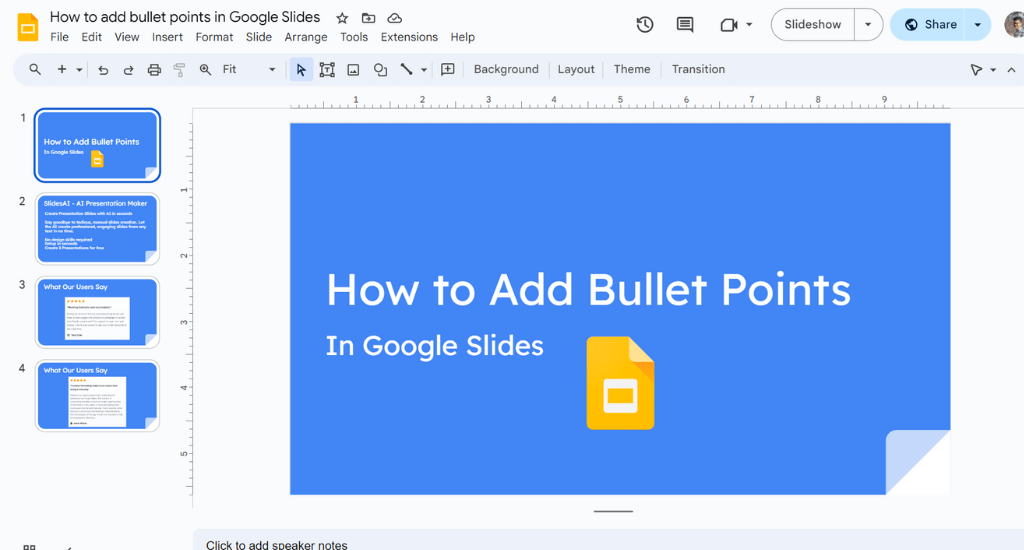The height and width of the screenshot is (550, 1024).
Task: Open the Edit menu
Action: pyautogui.click(x=91, y=37)
